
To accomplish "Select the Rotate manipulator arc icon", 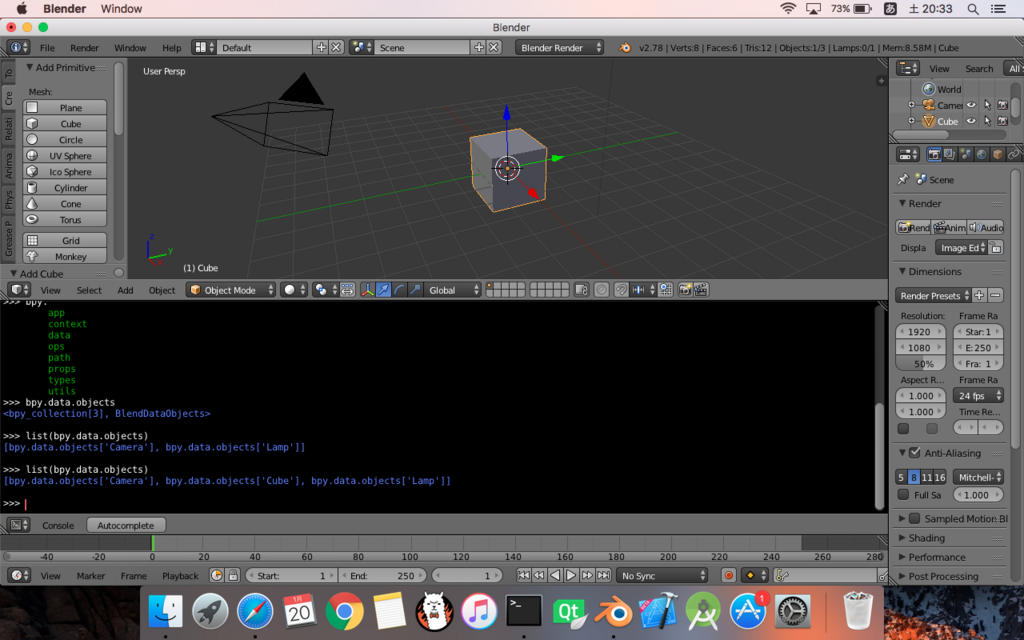I will (399, 290).
